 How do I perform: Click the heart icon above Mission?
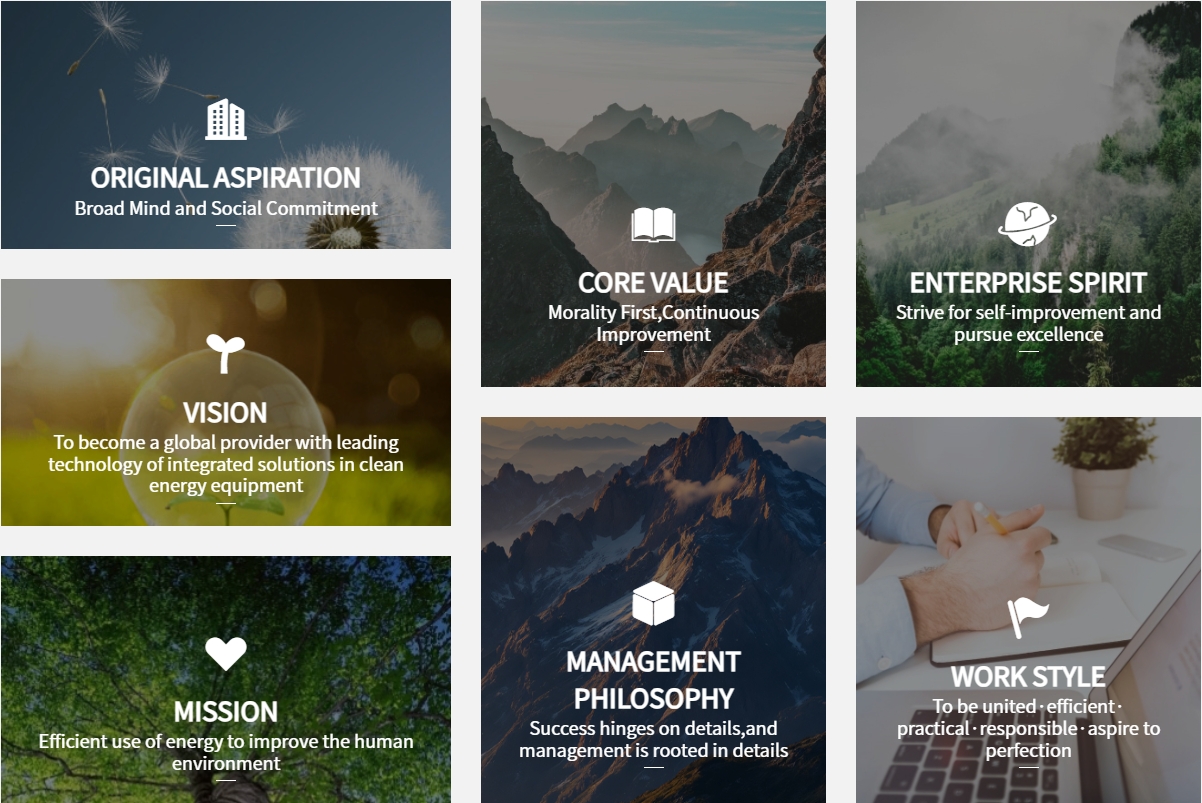226,654
